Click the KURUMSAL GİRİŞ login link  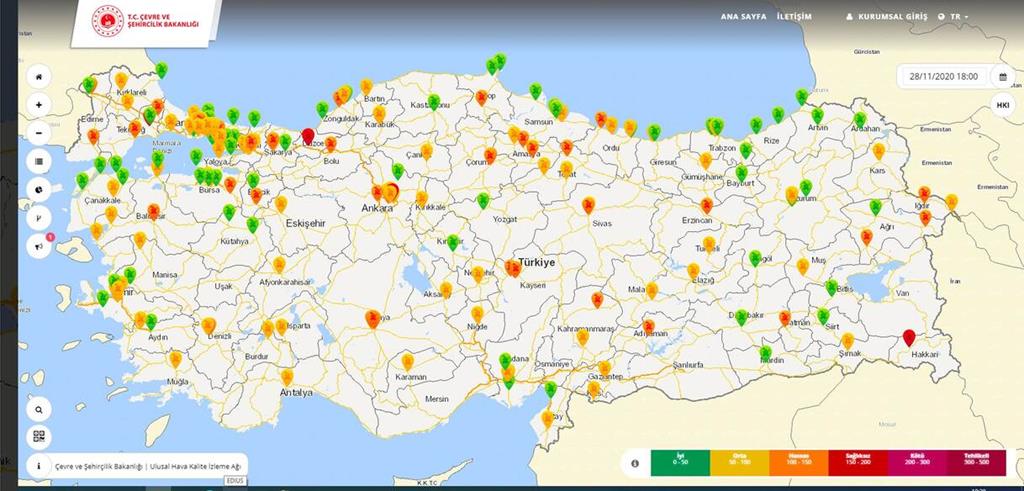887,17
